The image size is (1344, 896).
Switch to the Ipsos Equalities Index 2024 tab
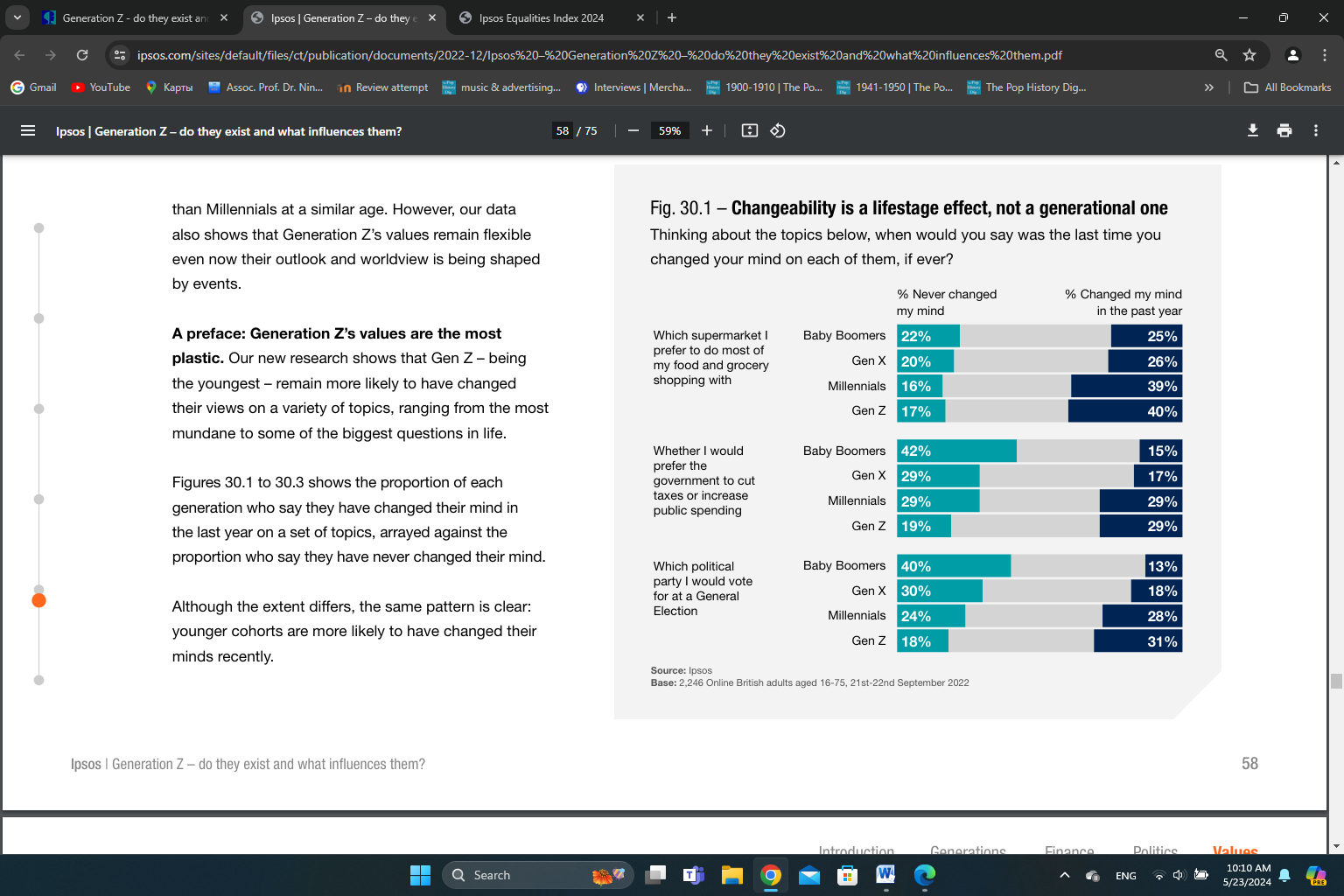pos(541,17)
